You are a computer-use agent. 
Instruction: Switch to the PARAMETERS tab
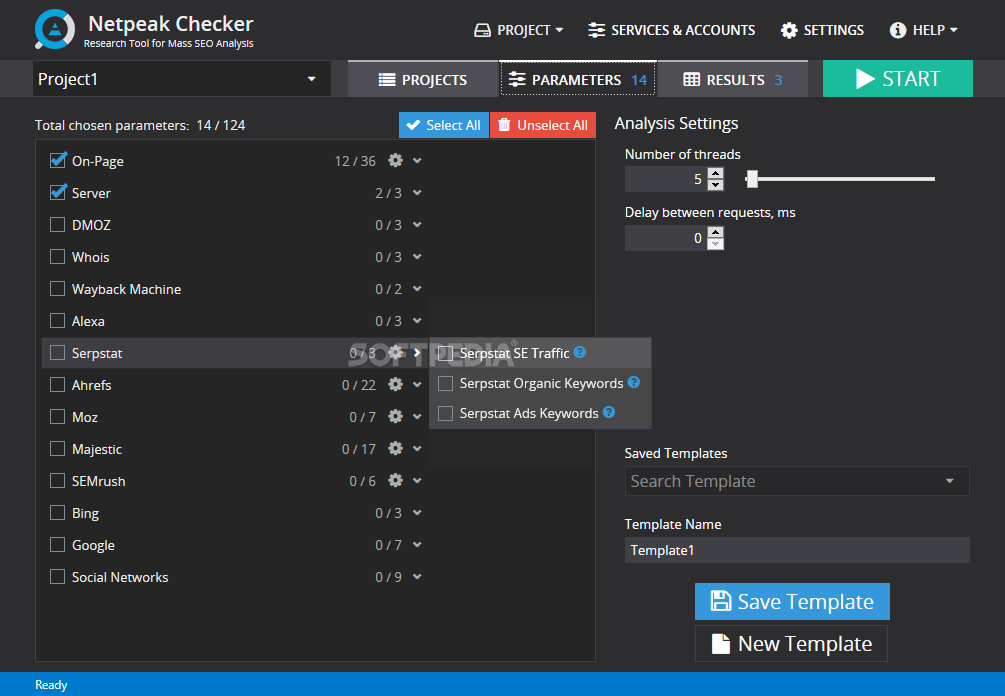click(578, 79)
